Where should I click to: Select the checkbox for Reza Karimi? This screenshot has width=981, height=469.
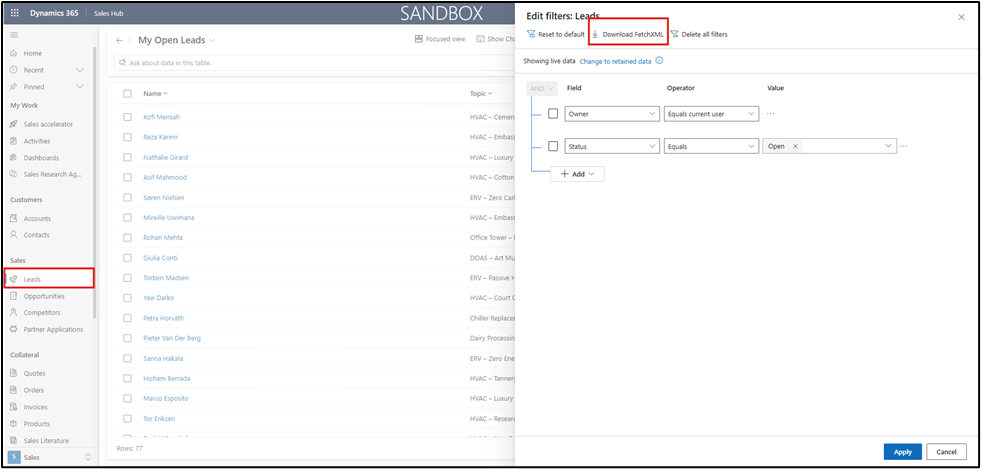pyautogui.click(x=128, y=137)
